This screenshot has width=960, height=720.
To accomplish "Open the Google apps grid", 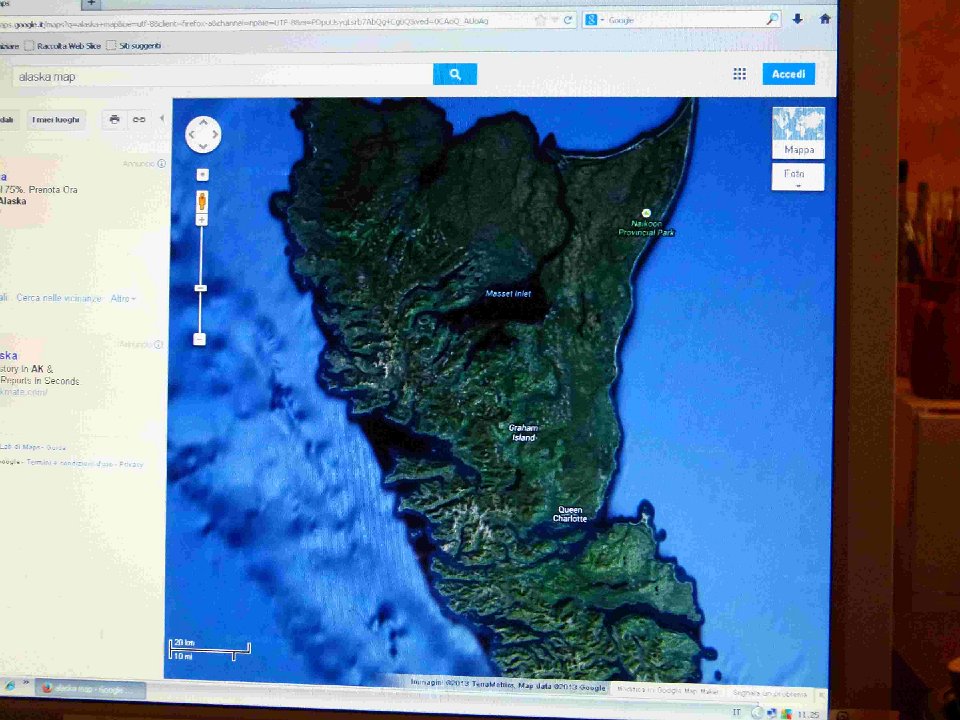I will click(x=740, y=74).
